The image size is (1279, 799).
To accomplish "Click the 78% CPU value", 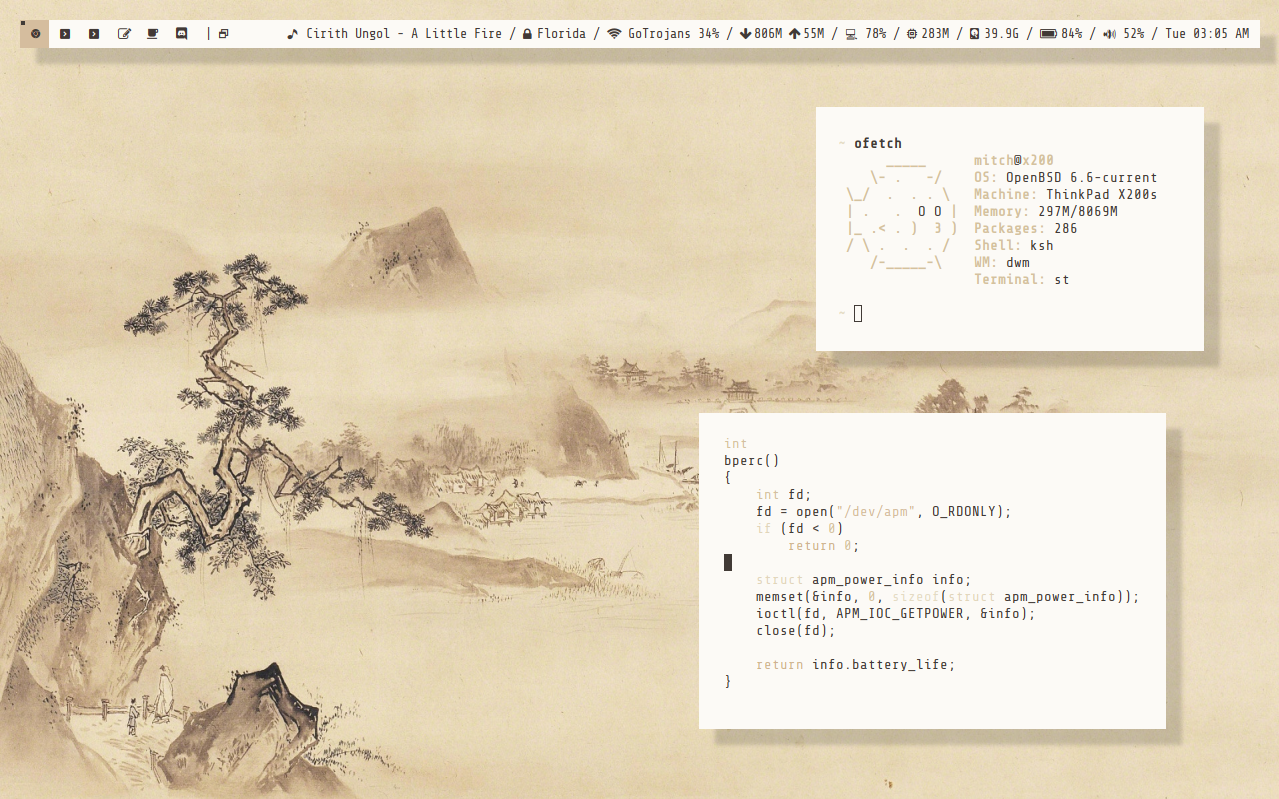I will 876,34.
